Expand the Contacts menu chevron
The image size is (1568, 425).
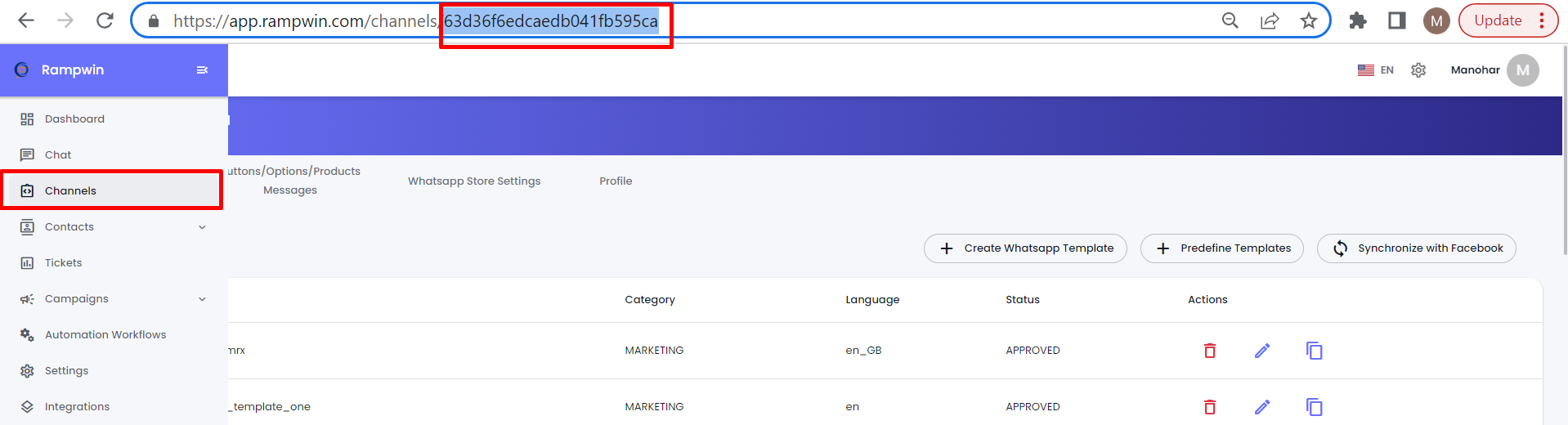202,227
